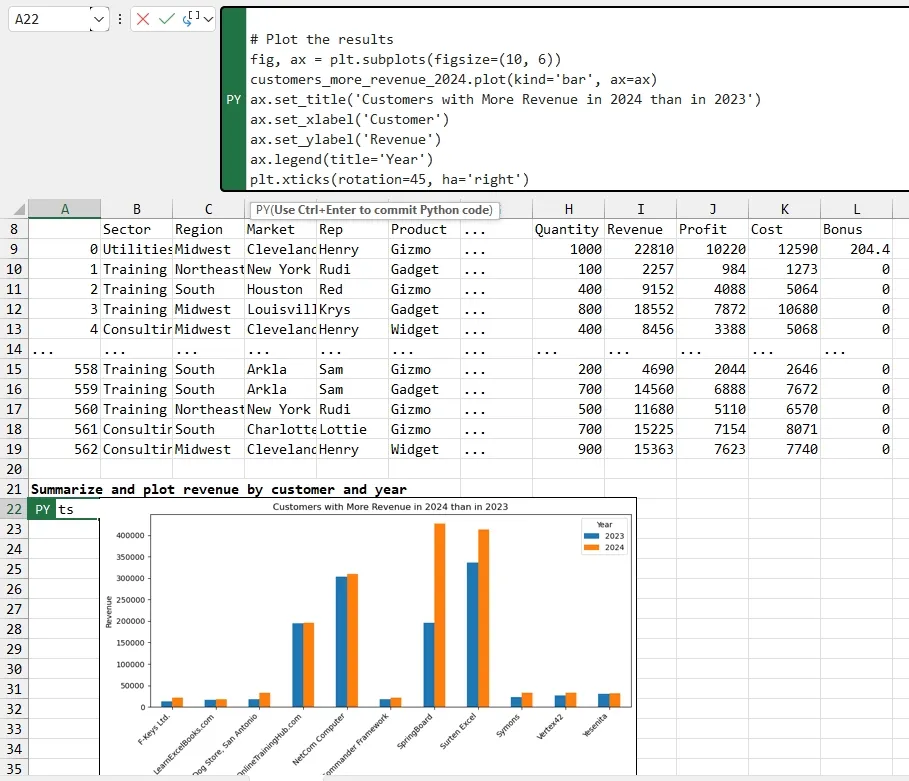This screenshot has width=909, height=781.
Task: Select the 'Sector' header cell
Action: (x=136, y=229)
